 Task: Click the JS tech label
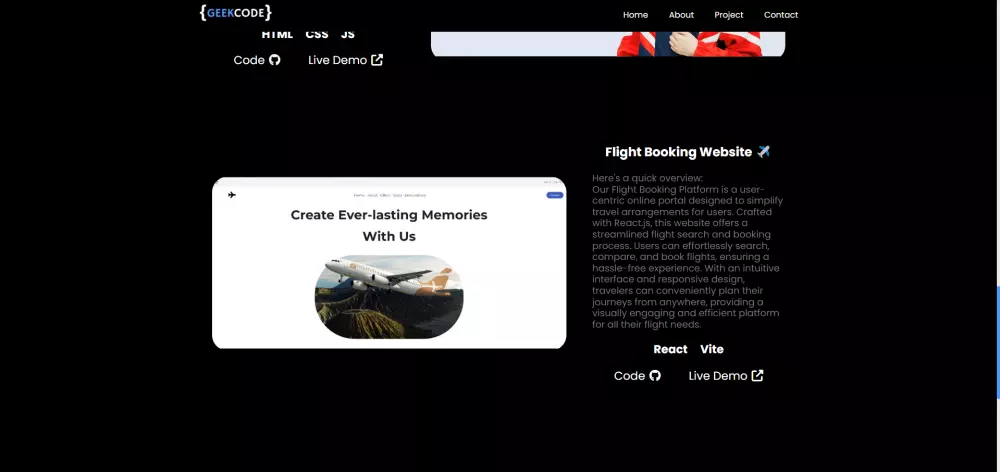(x=348, y=34)
